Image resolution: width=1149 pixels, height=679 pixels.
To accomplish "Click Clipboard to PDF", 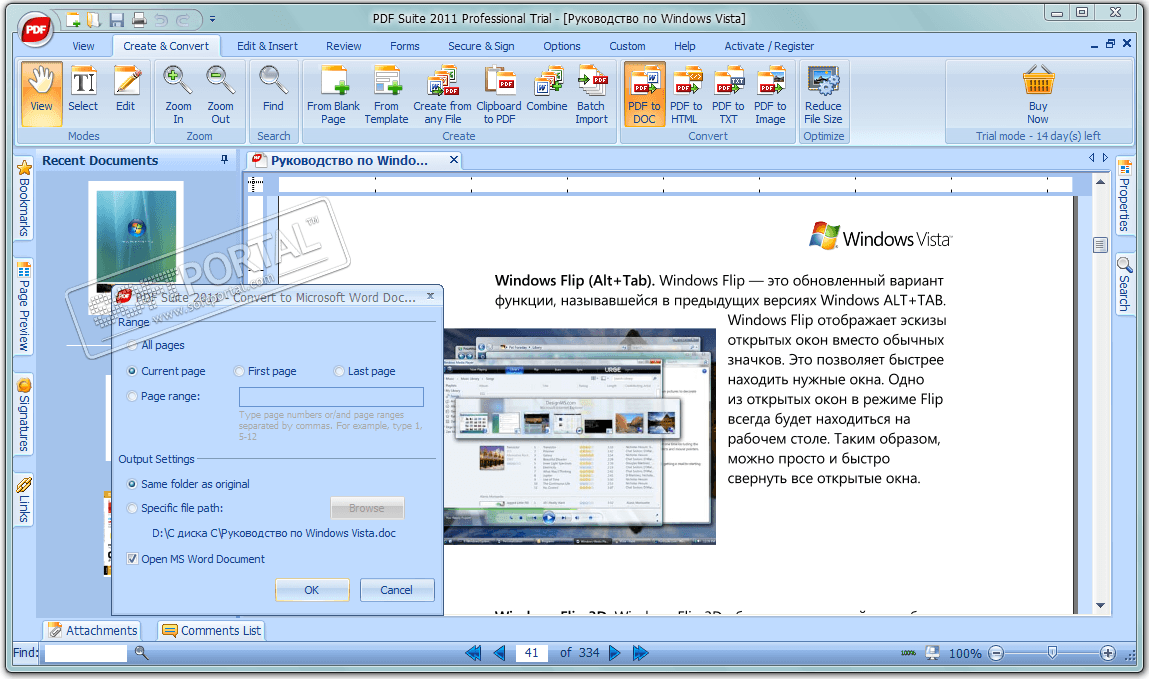I will click(499, 93).
